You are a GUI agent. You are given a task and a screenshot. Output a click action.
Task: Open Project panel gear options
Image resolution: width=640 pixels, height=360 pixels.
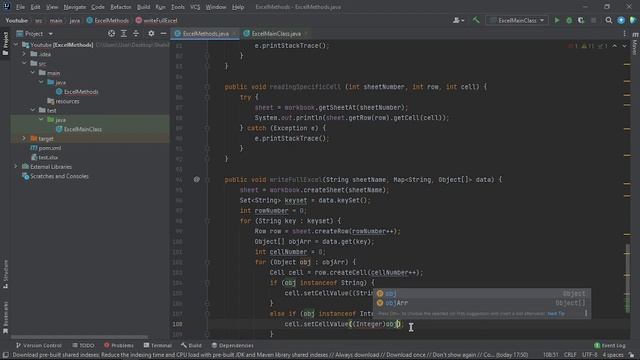[151, 33]
